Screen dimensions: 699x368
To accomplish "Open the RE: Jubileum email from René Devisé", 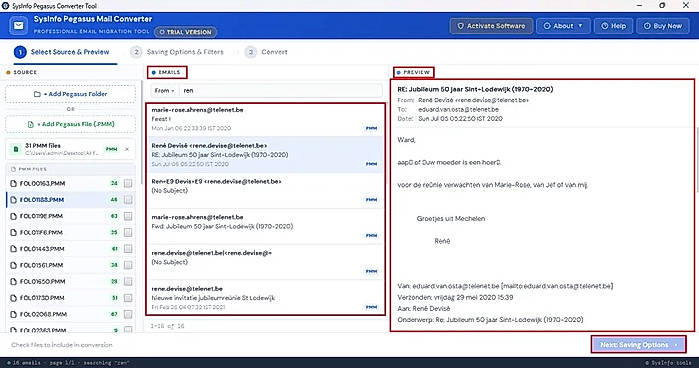I will [x=266, y=155].
